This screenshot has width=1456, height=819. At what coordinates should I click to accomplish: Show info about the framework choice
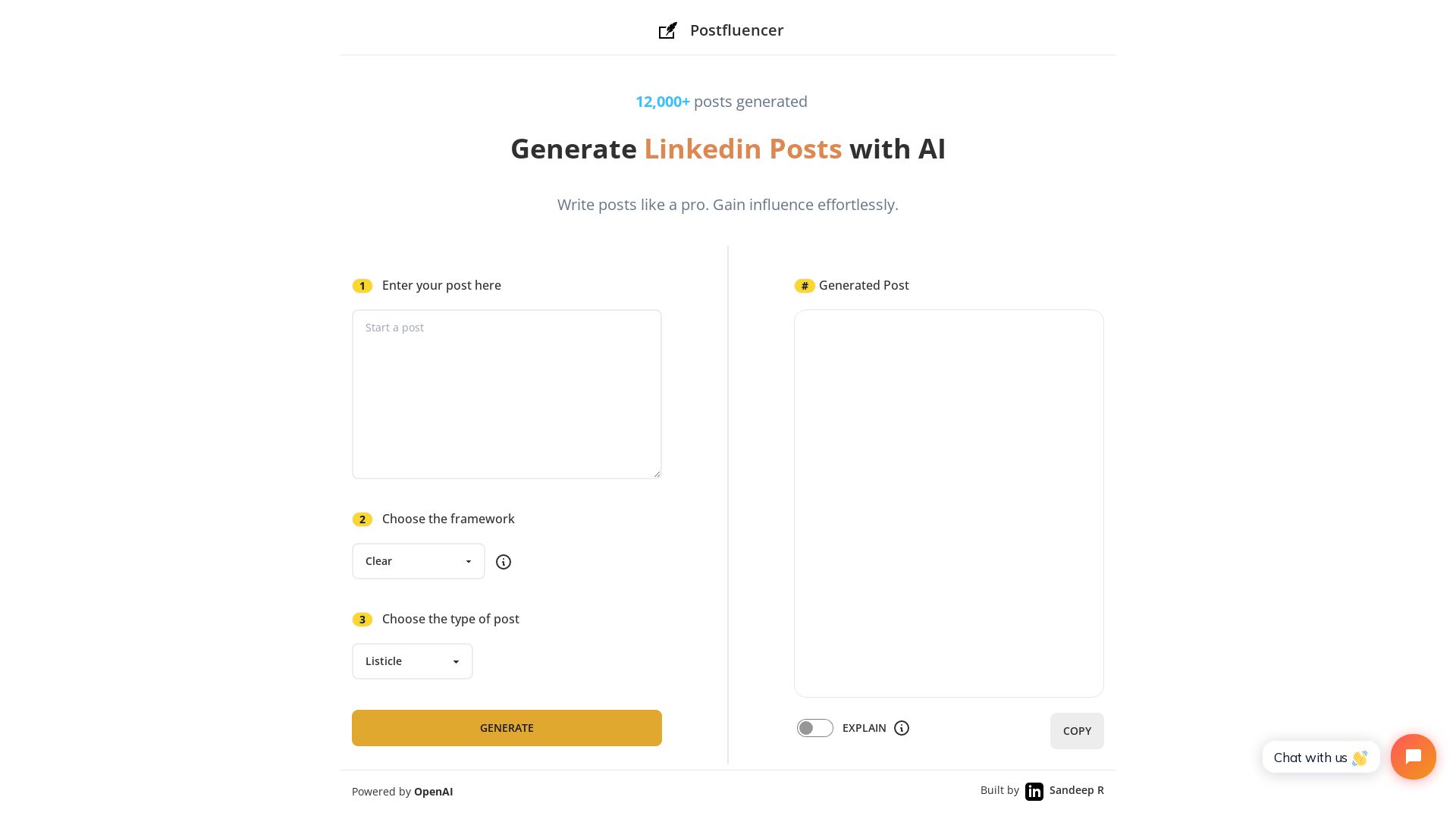(504, 562)
